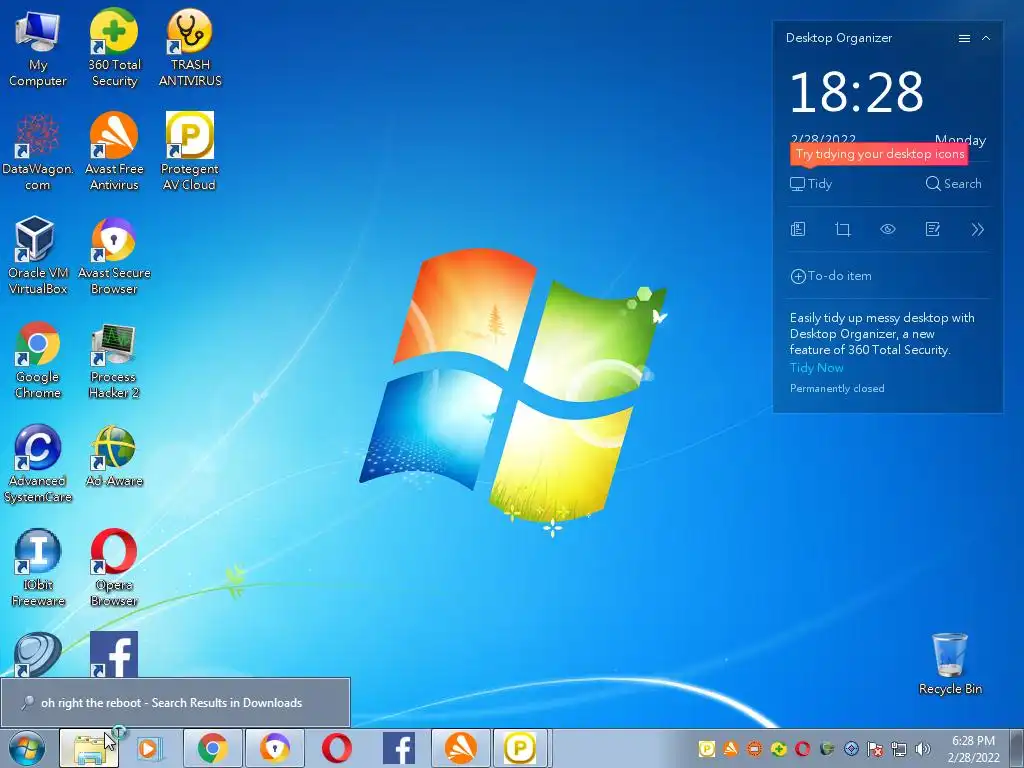
Task: Select the crop screenshot tool in Desktop Organizer
Action: 843,229
